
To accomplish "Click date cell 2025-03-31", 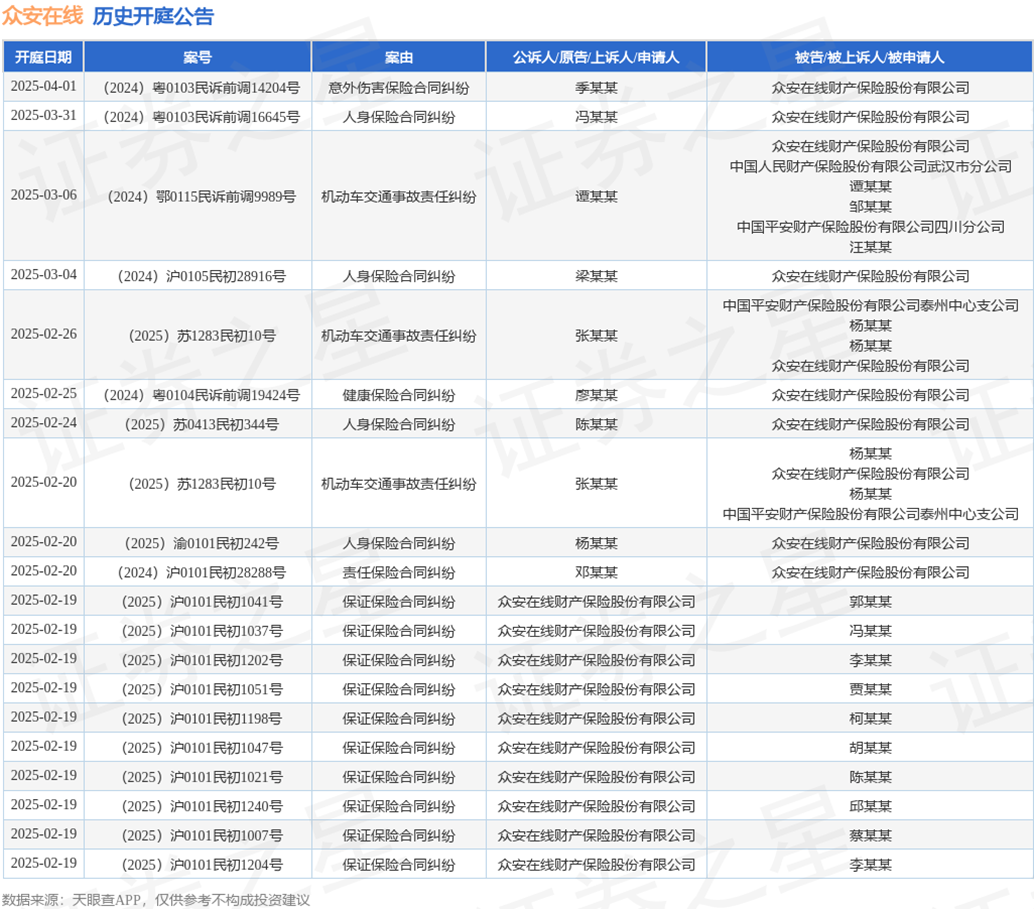I will click(44, 116).
